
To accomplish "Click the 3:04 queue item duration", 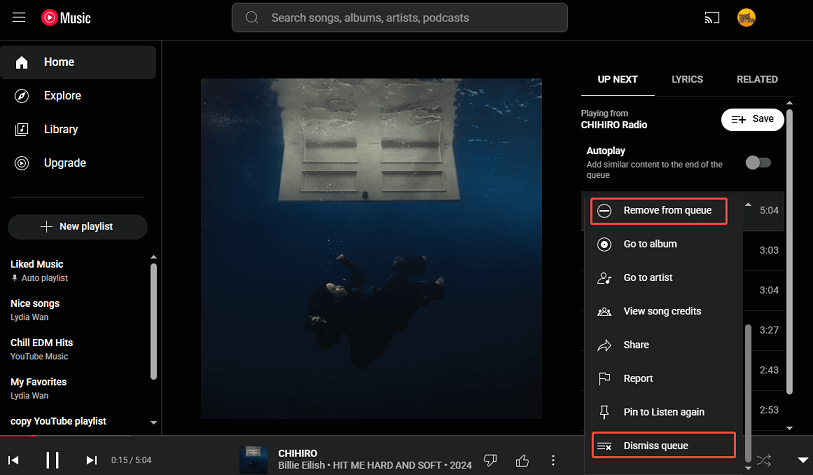I will click(769, 290).
